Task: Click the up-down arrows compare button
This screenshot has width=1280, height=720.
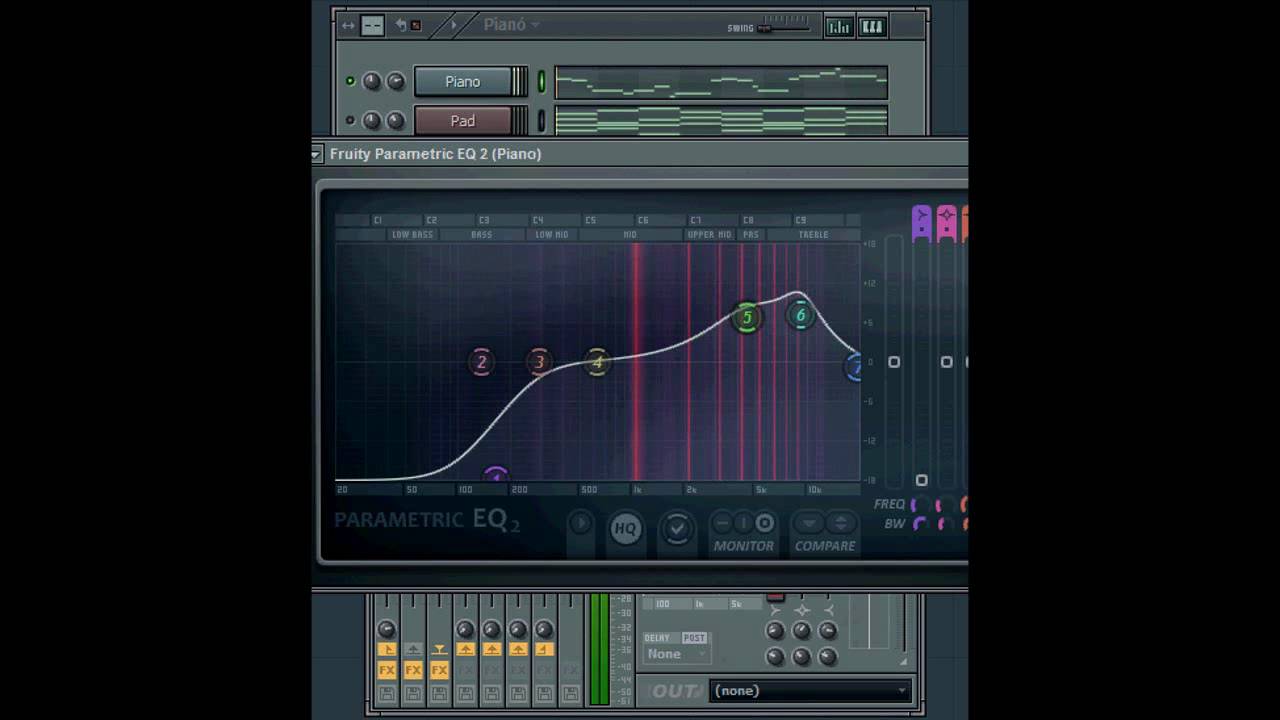Action: [840, 523]
